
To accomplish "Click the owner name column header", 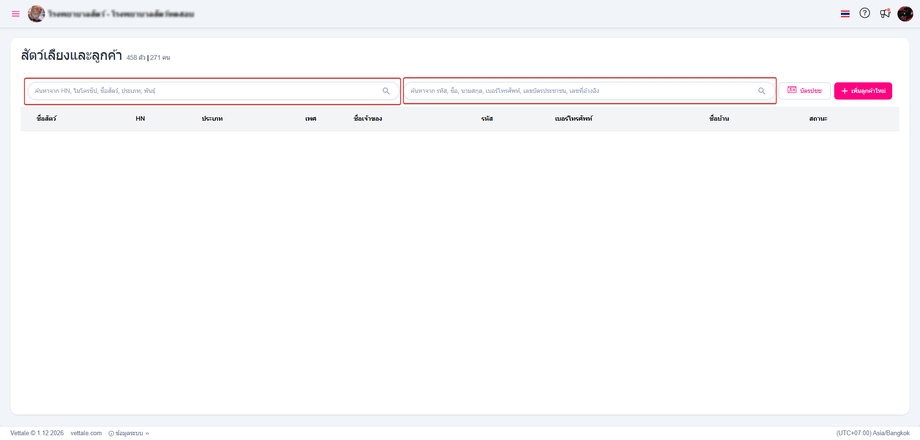I will [368, 119].
